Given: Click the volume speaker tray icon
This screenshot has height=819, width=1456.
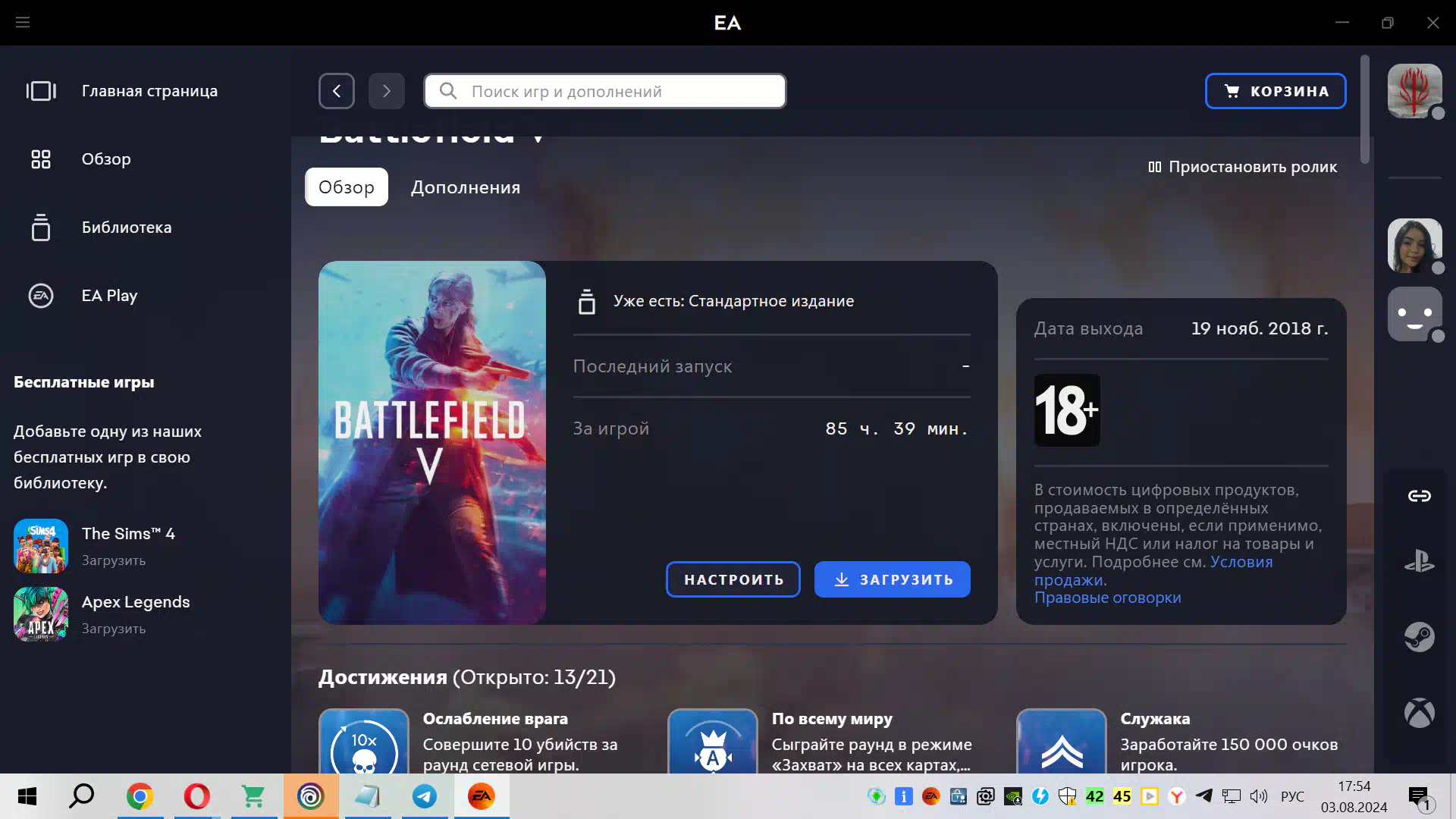Looking at the screenshot, I should 1259,796.
